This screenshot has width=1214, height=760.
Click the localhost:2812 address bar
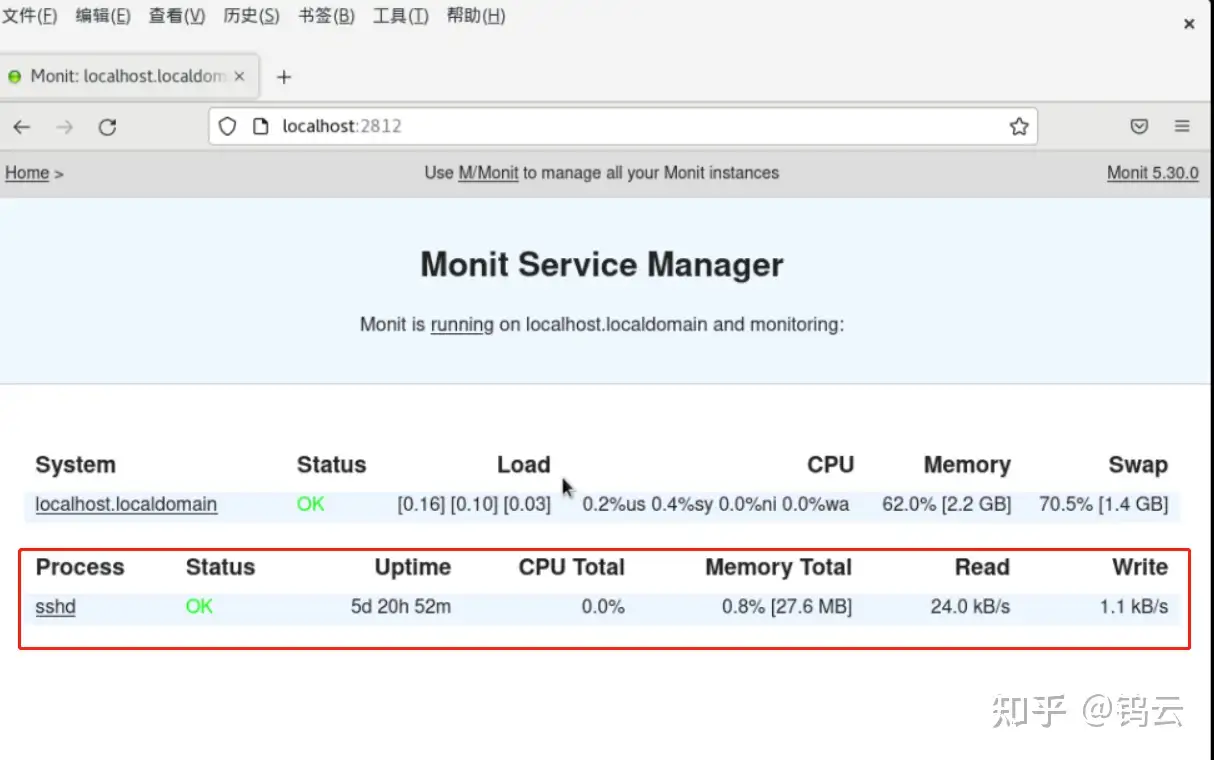pyautogui.click(x=623, y=127)
